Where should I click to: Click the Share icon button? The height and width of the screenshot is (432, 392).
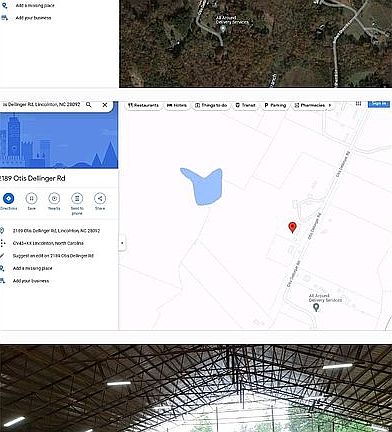coord(100,198)
